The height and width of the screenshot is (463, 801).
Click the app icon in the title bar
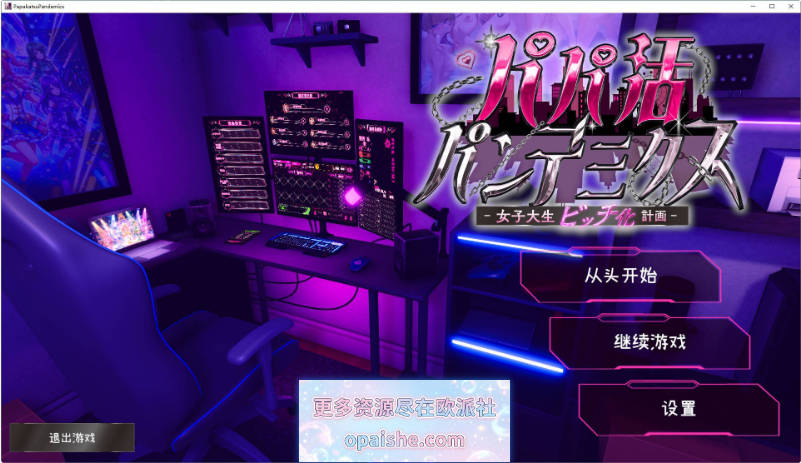coord(7,6)
